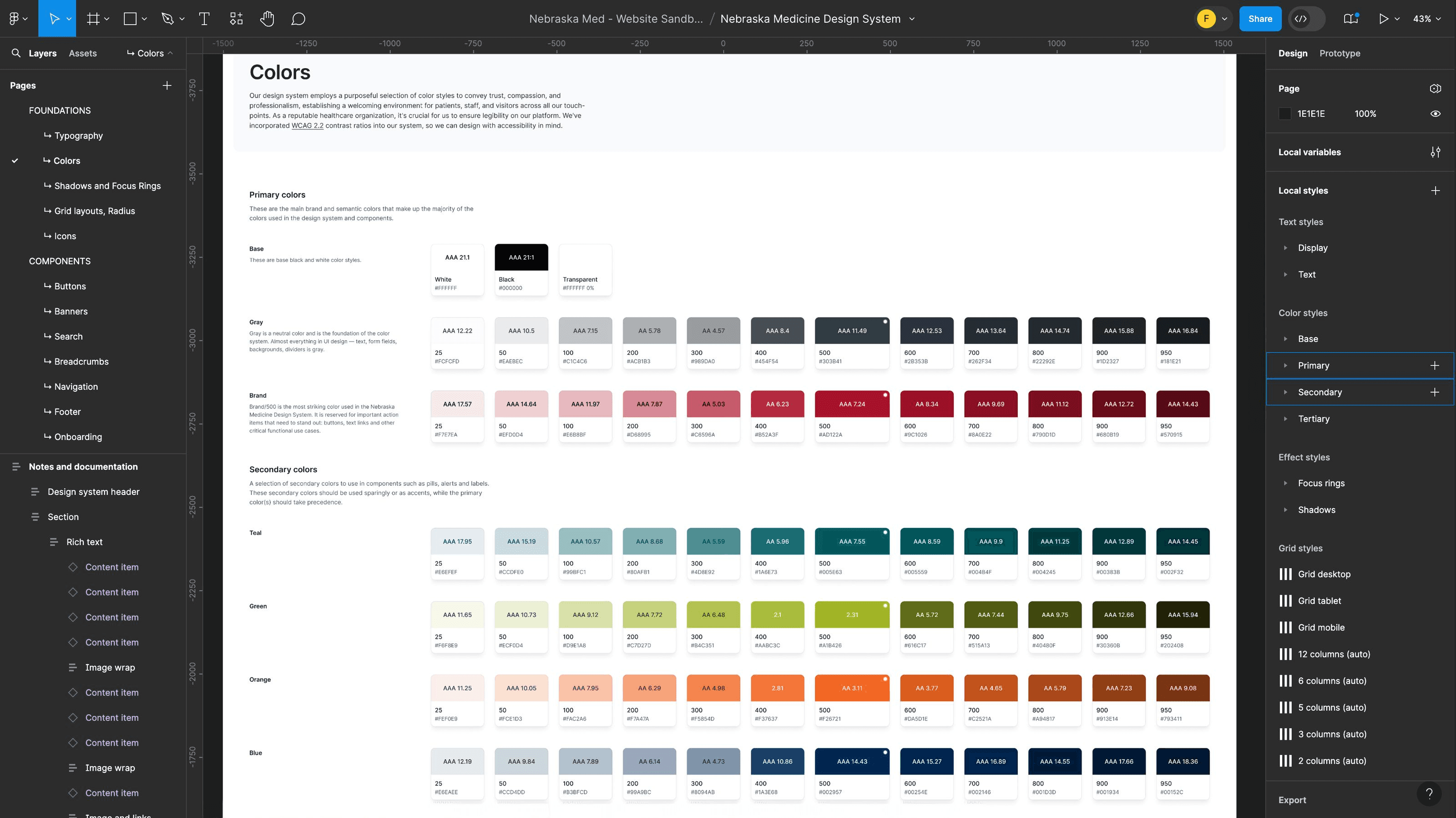Open Frame tool options dropdown arrow
Image resolution: width=1456 pixels, height=818 pixels.
(x=107, y=19)
